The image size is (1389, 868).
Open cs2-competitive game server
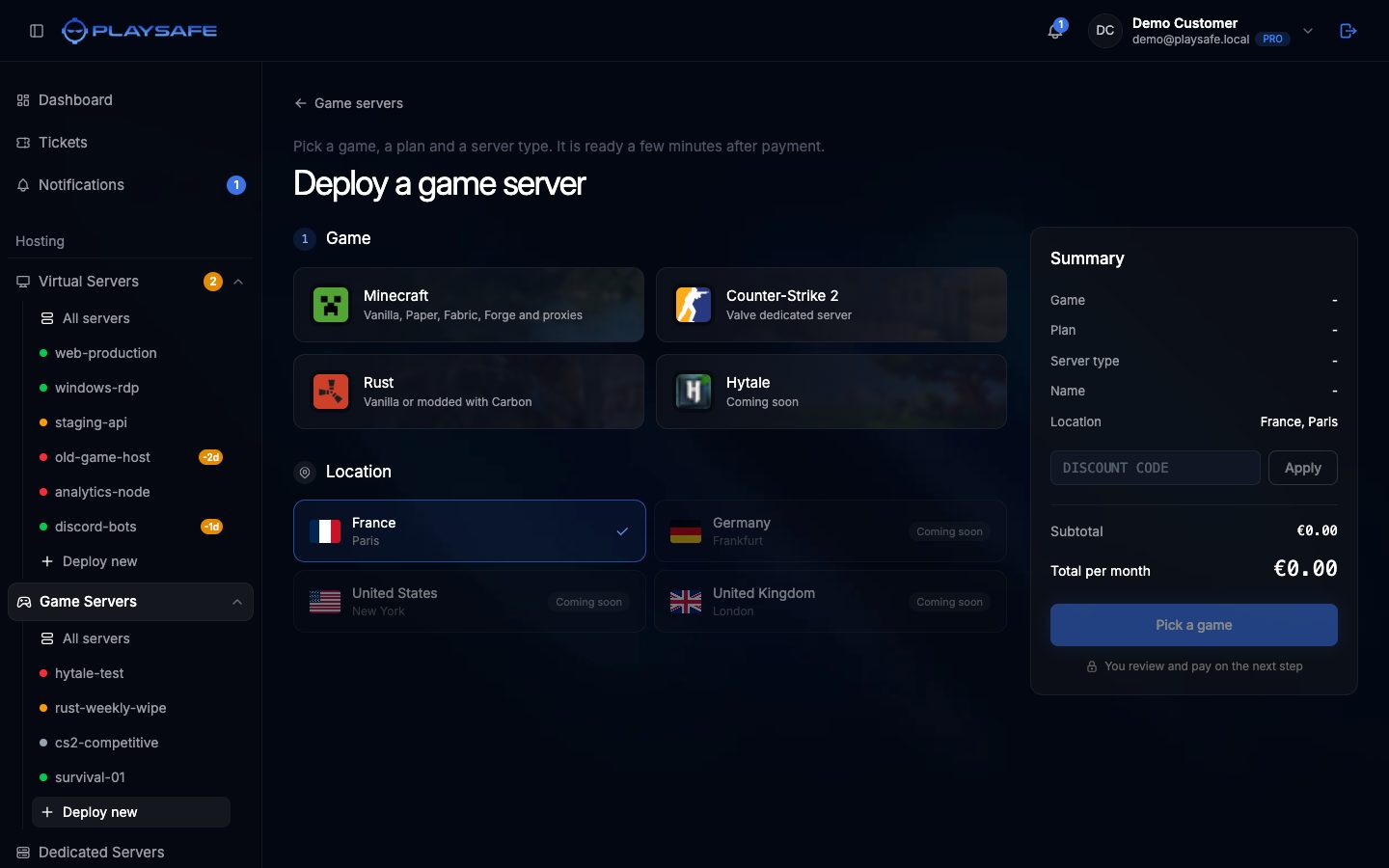coord(131,743)
